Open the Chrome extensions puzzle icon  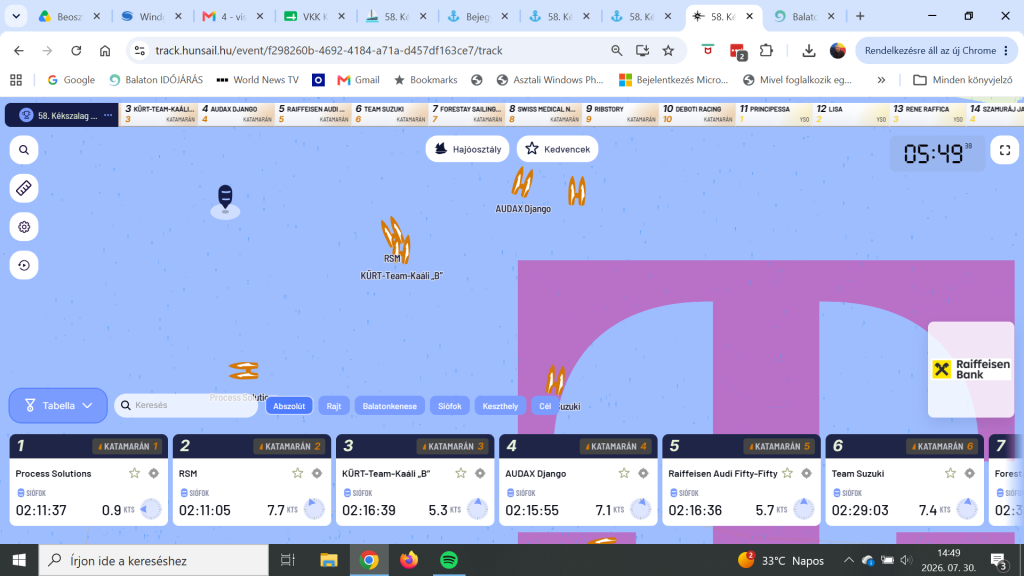(766, 50)
